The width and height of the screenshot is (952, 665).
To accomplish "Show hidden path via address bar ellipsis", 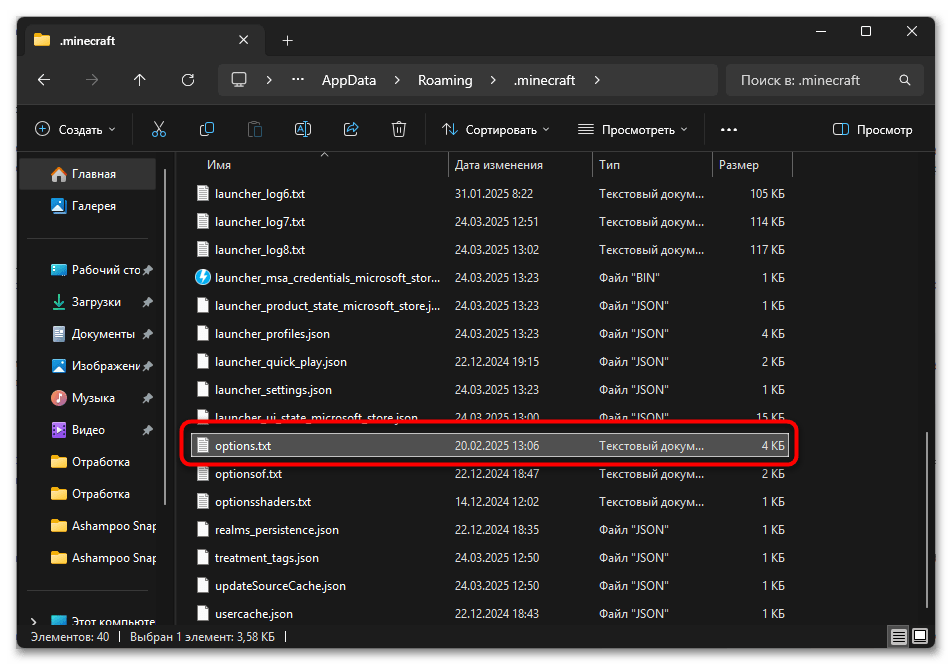I will (x=298, y=80).
